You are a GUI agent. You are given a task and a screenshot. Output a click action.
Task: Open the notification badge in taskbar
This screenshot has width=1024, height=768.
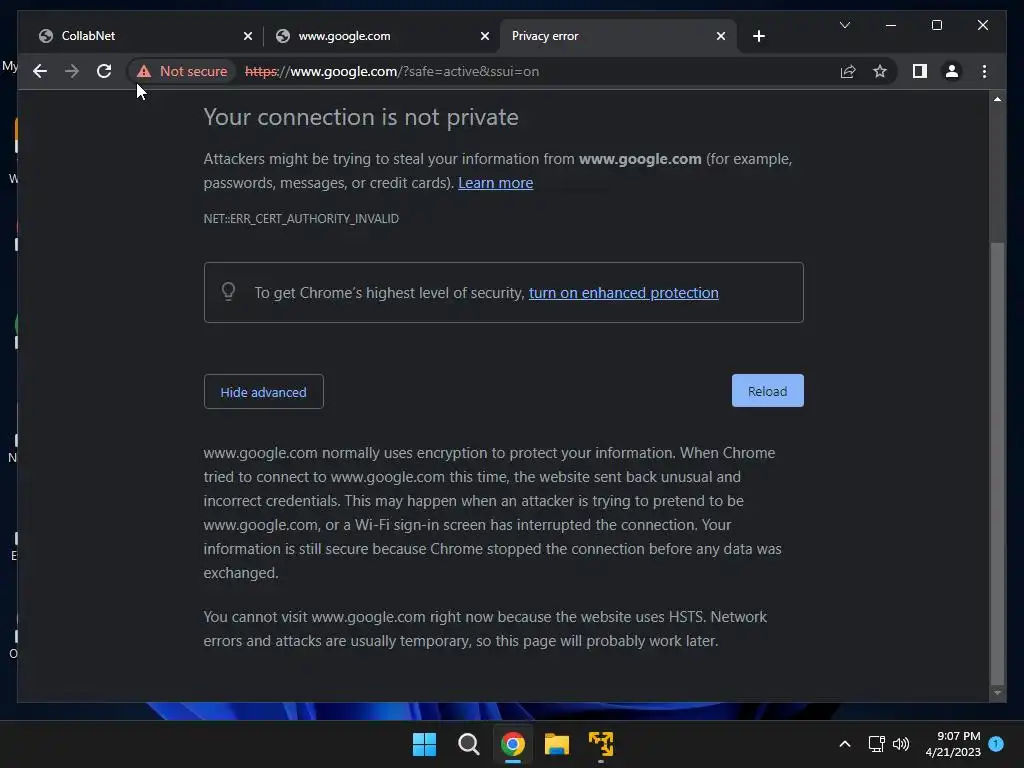(996, 743)
